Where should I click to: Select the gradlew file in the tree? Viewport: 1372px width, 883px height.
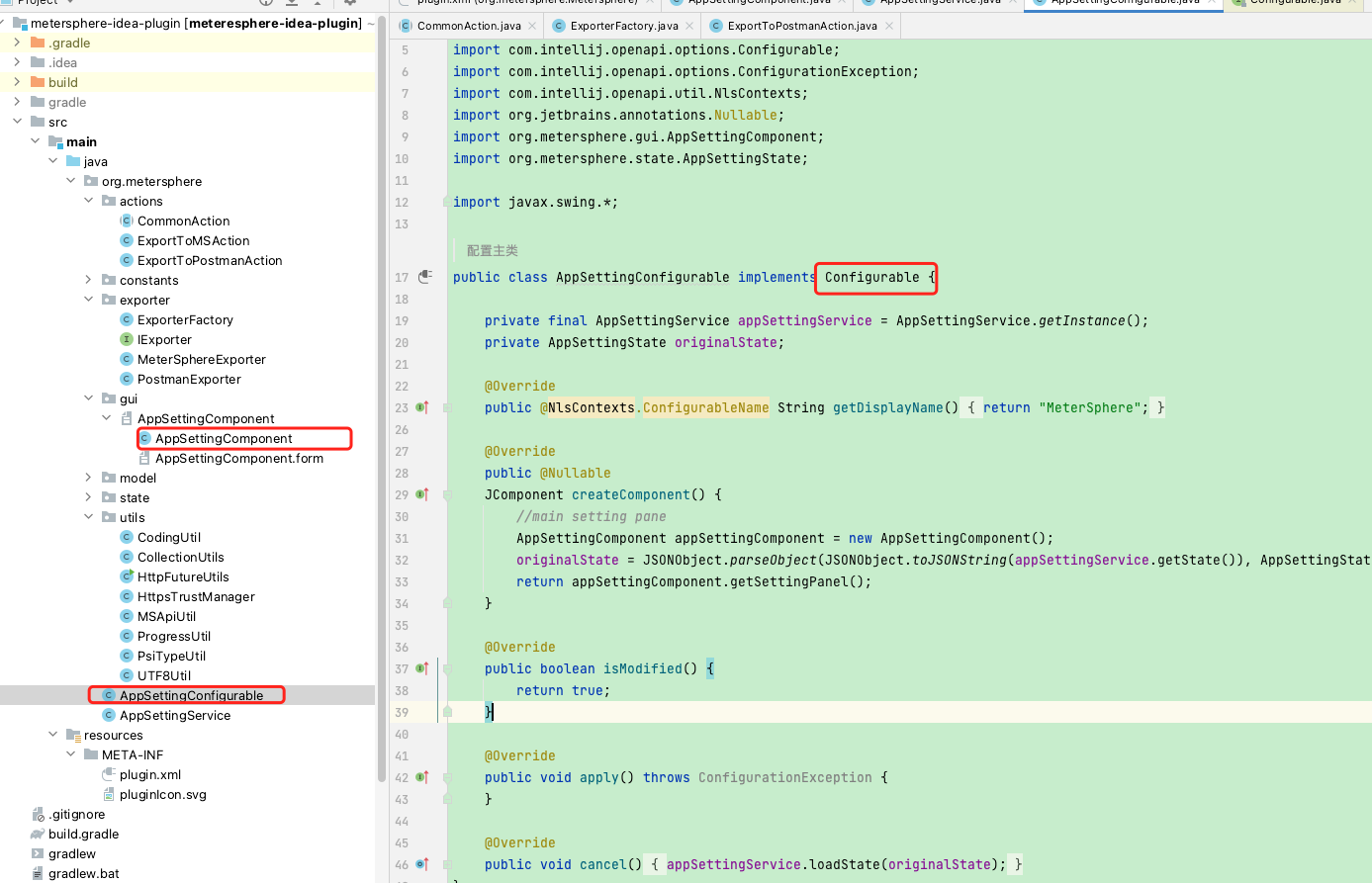[72, 853]
